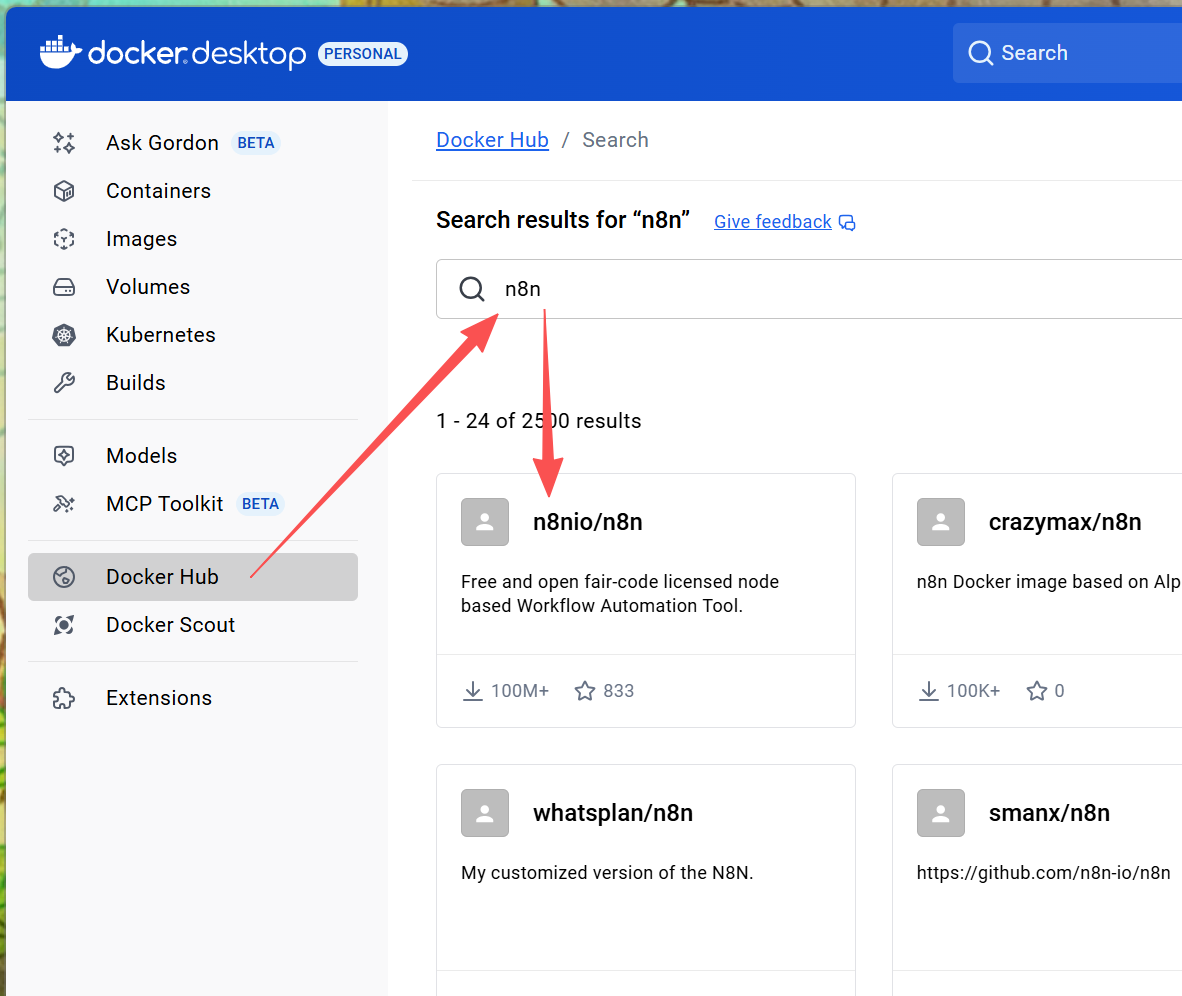Click star icon on n8nio/n8n card
The width and height of the screenshot is (1182, 996).
(x=585, y=691)
